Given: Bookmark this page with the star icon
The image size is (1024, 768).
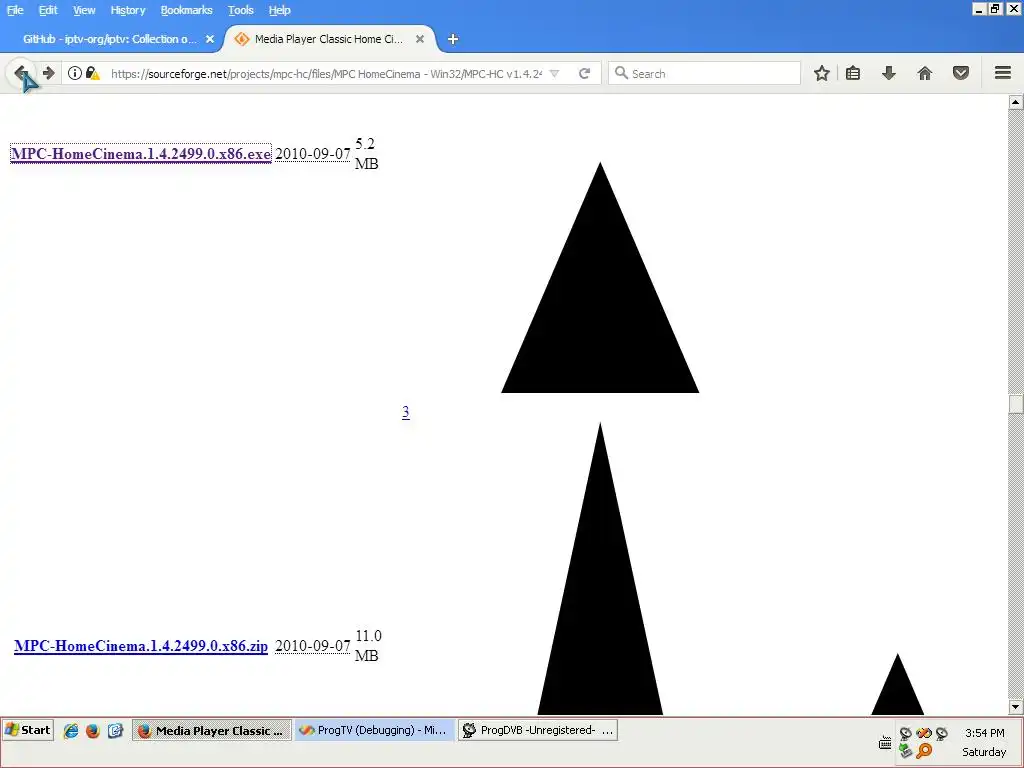Looking at the screenshot, I should (x=822, y=73).
